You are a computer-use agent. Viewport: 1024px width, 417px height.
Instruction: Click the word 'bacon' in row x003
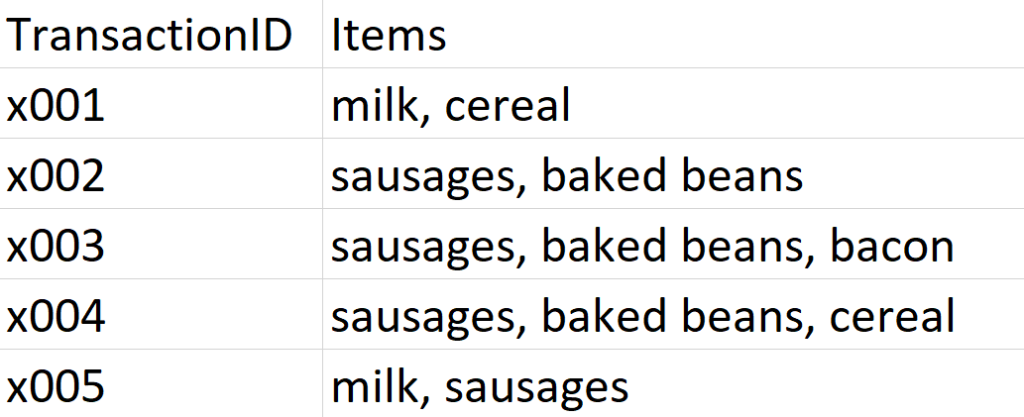pyautogui.click(x=891, y=246)
